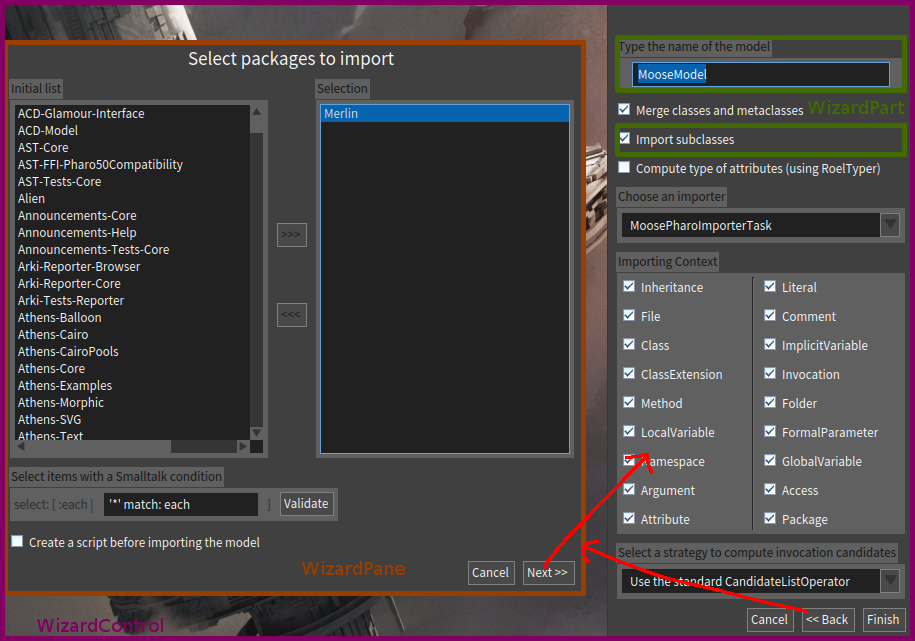The width and height of the screenshot is (915, 641).
Task: Uncheck the ClassExtension checkbox
Action: pyautogui.click(x=629, y=374)
